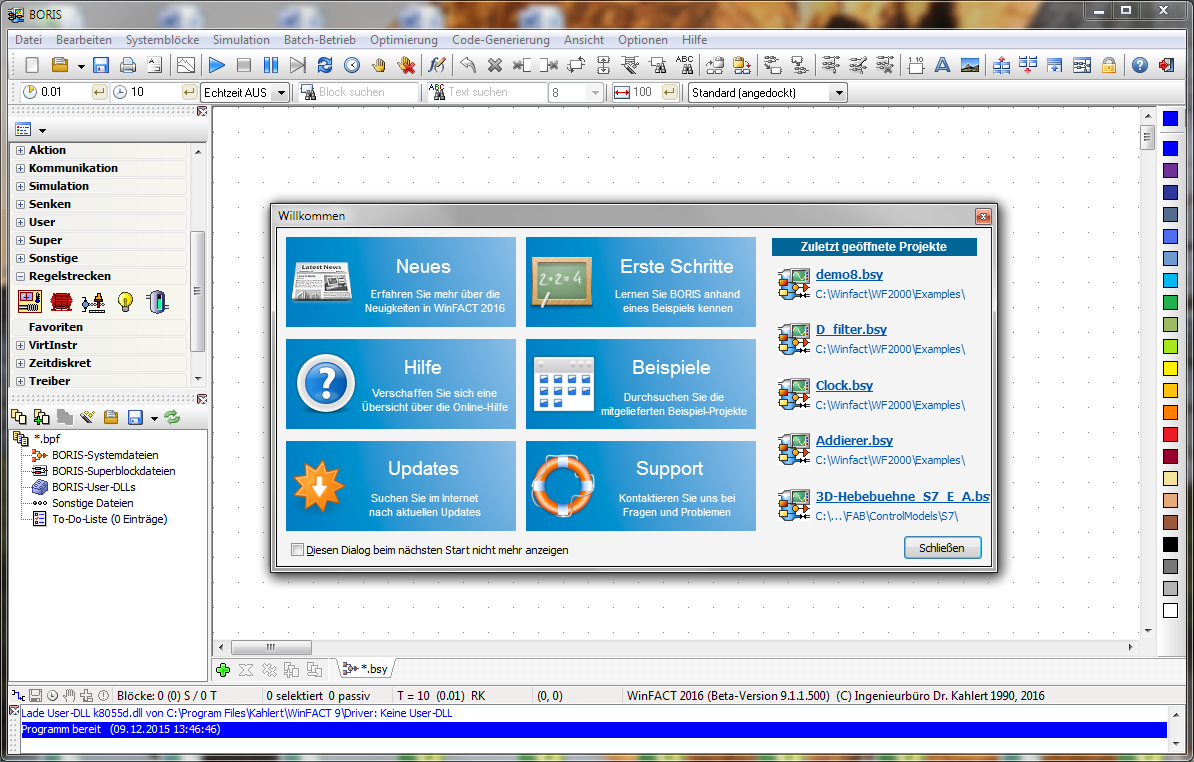This screenshot has width=1194, height=762.
Task: Run a single simulation step icon
Action: coord(298,65)
